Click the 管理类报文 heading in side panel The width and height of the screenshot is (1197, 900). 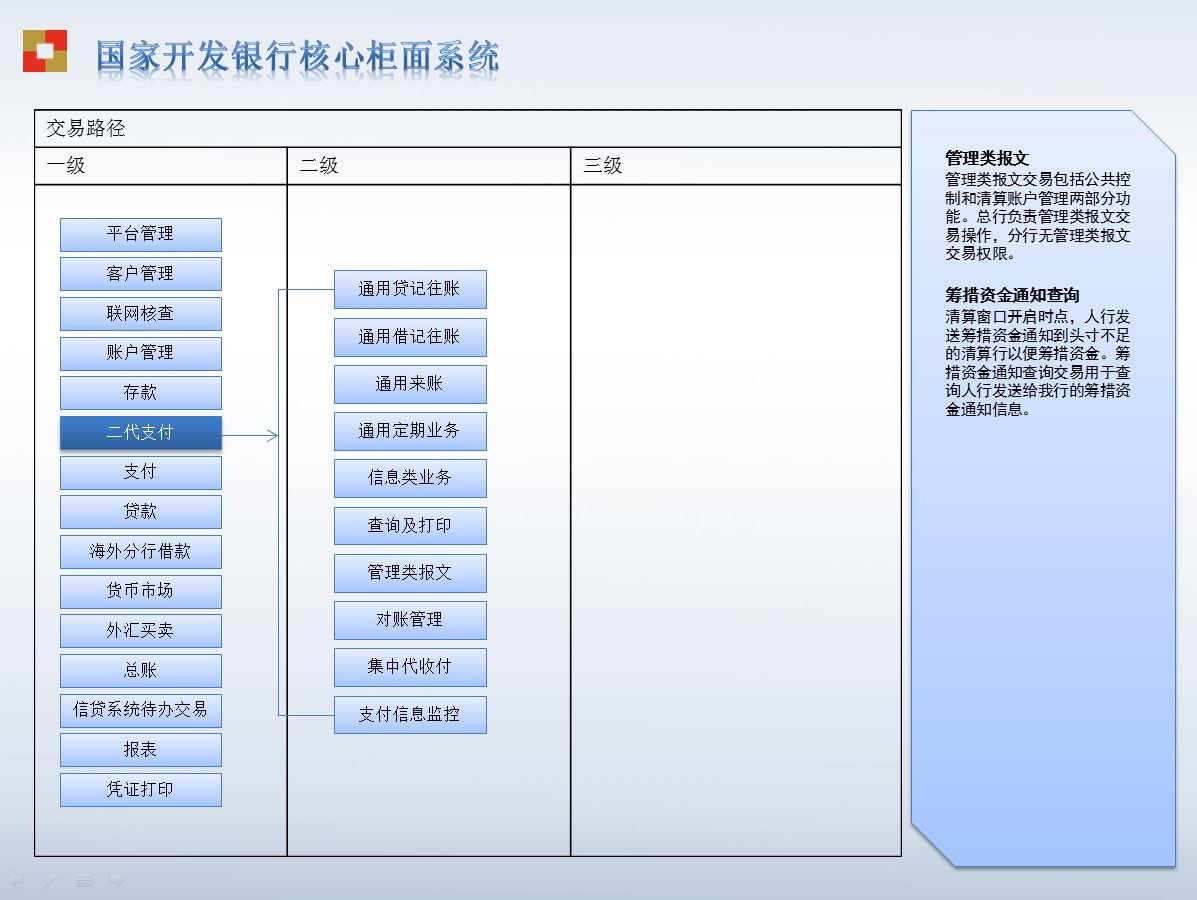(987, 159)
